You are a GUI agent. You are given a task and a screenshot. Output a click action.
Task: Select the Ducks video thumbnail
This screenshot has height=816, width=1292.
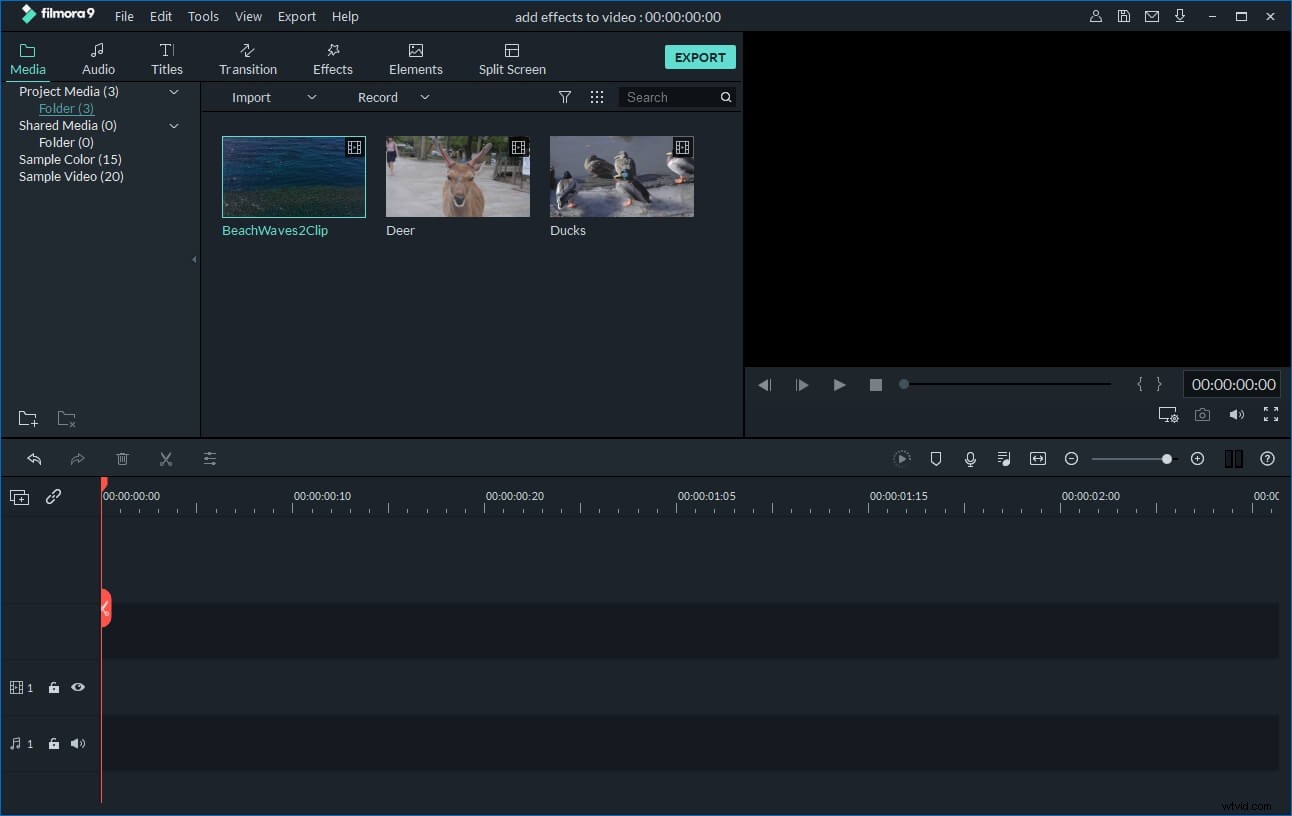click(620, 176)
